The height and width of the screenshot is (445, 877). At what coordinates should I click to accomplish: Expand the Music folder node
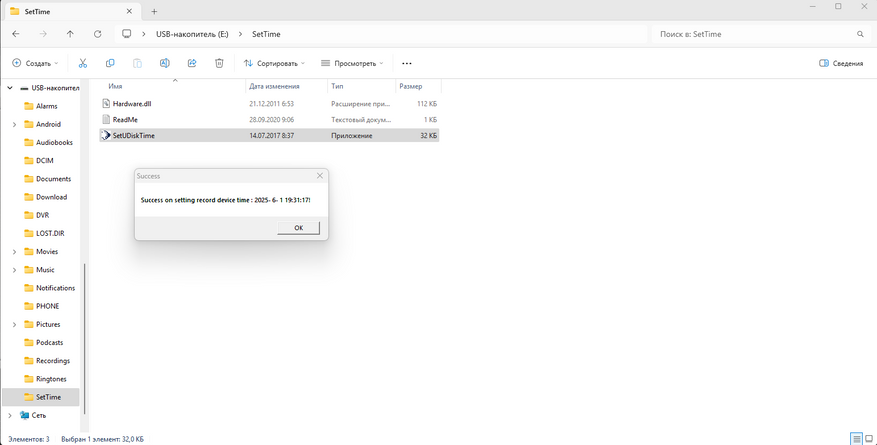click(x=14, y=269)
